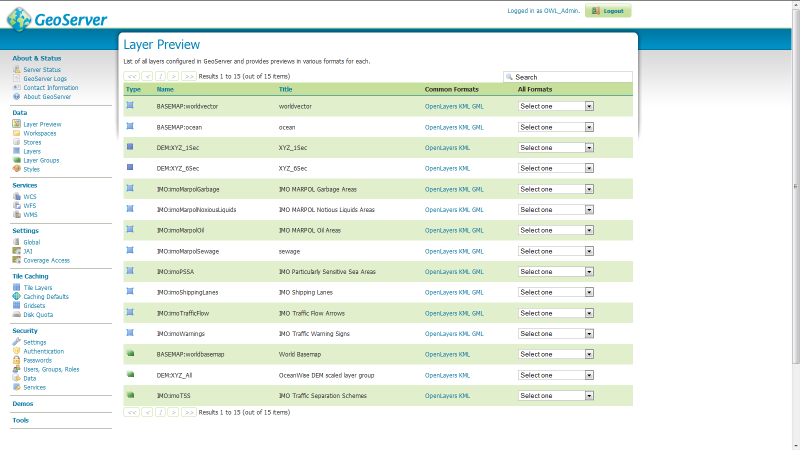
Task: Open the Demos menu section
Action: click(x=22, y=404)
